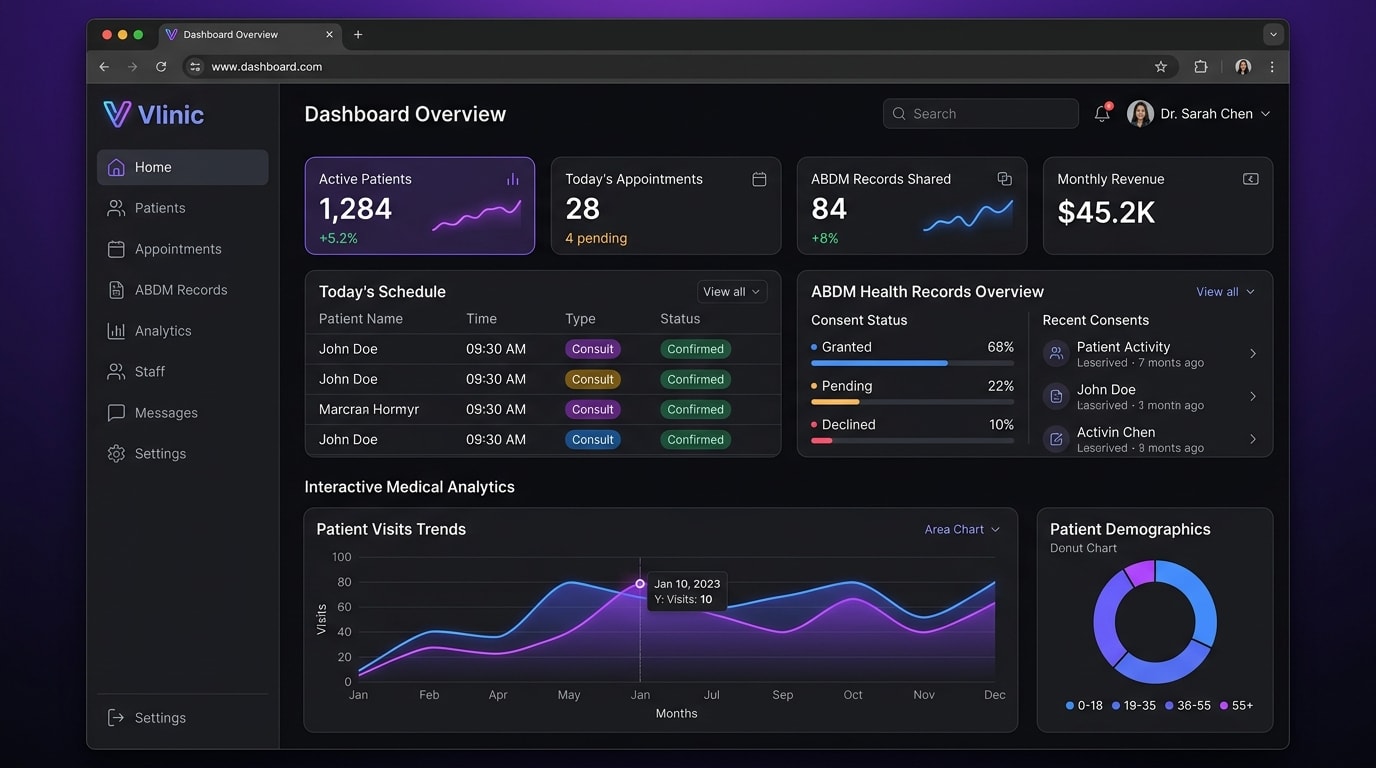Expand the John Doe recent consent chevron

pos(1253,396)
